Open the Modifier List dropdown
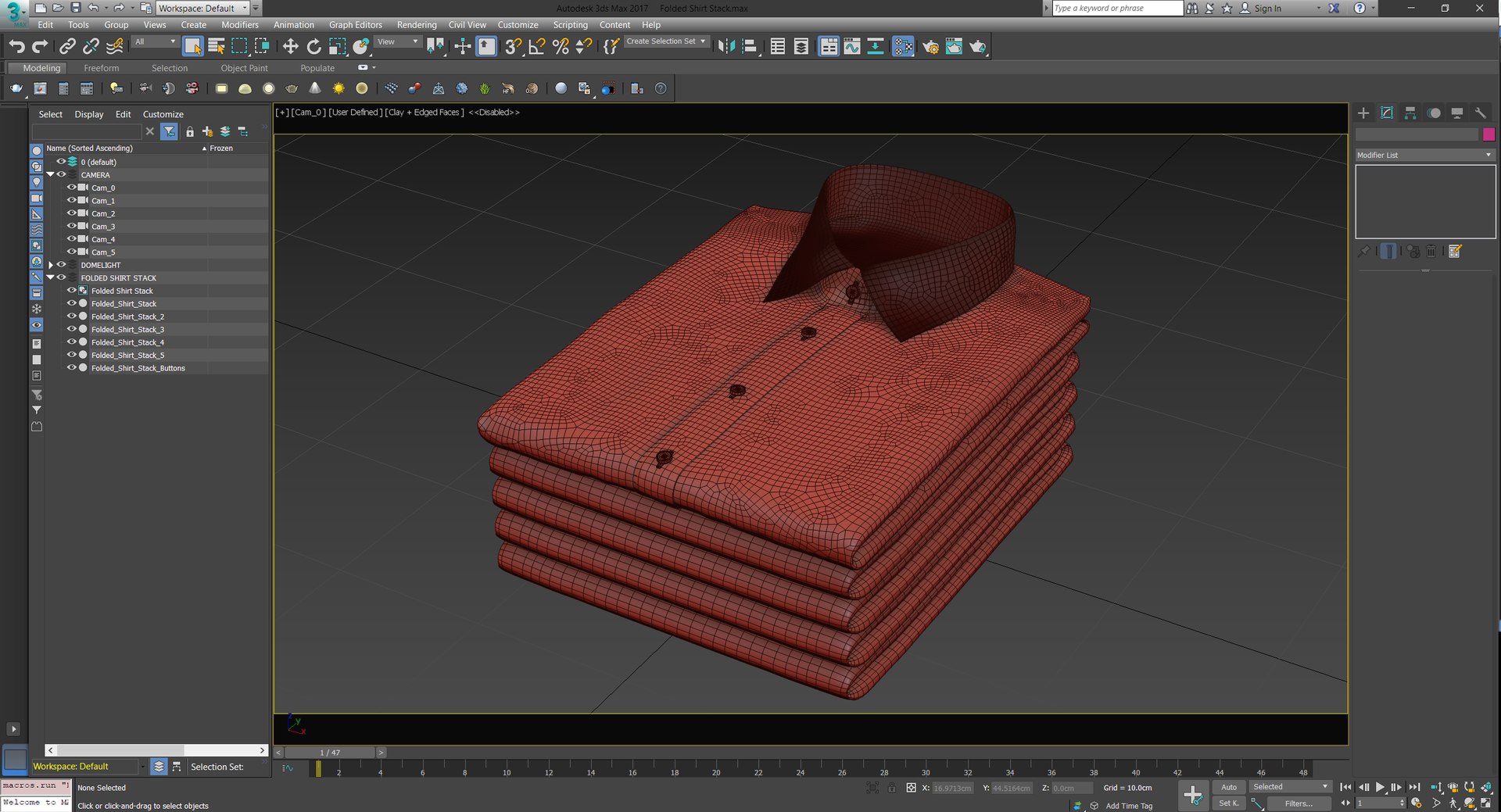 coord(1424,155)
